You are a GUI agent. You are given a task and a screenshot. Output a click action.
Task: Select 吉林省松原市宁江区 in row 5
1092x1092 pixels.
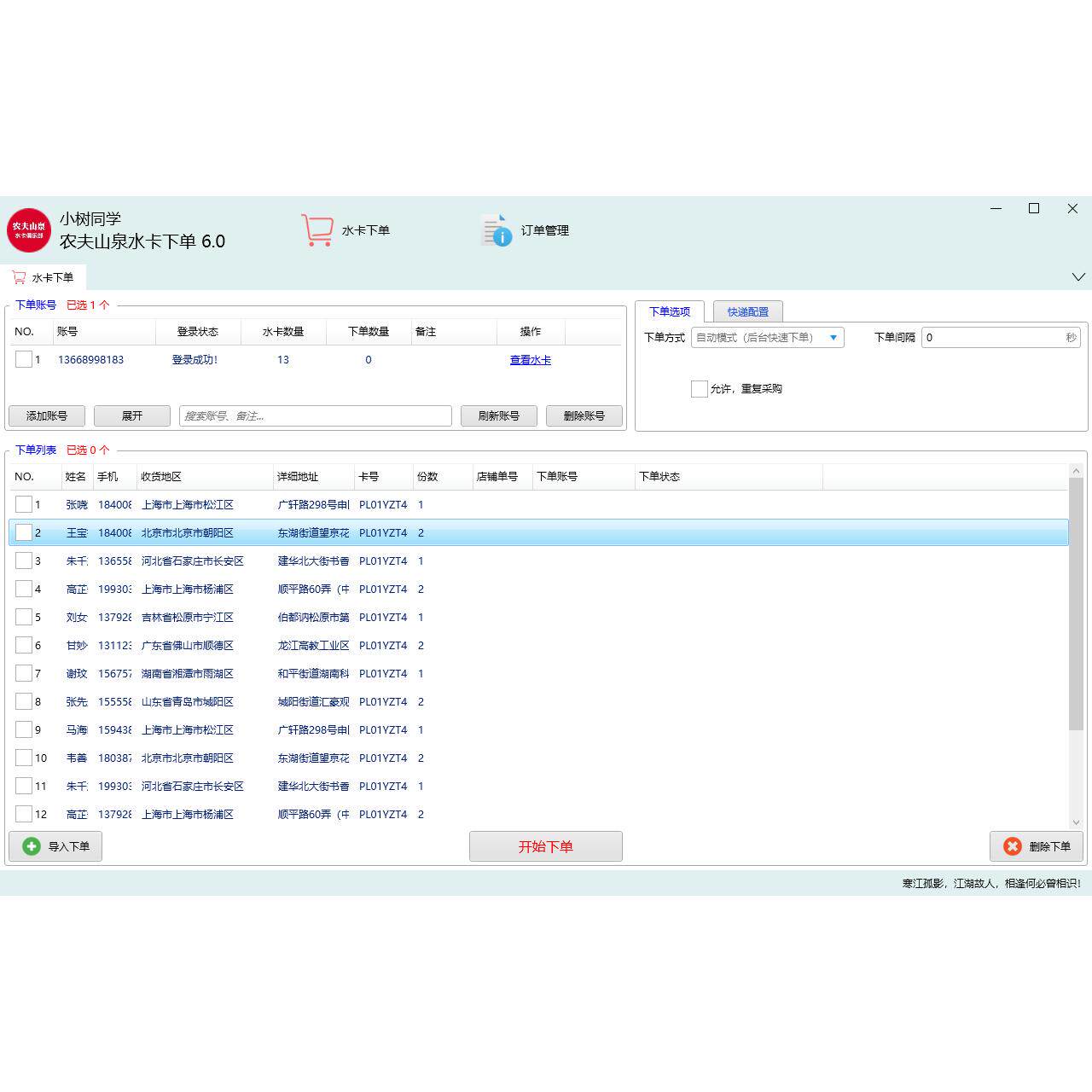pyautogui.click(x=188, y=618)
